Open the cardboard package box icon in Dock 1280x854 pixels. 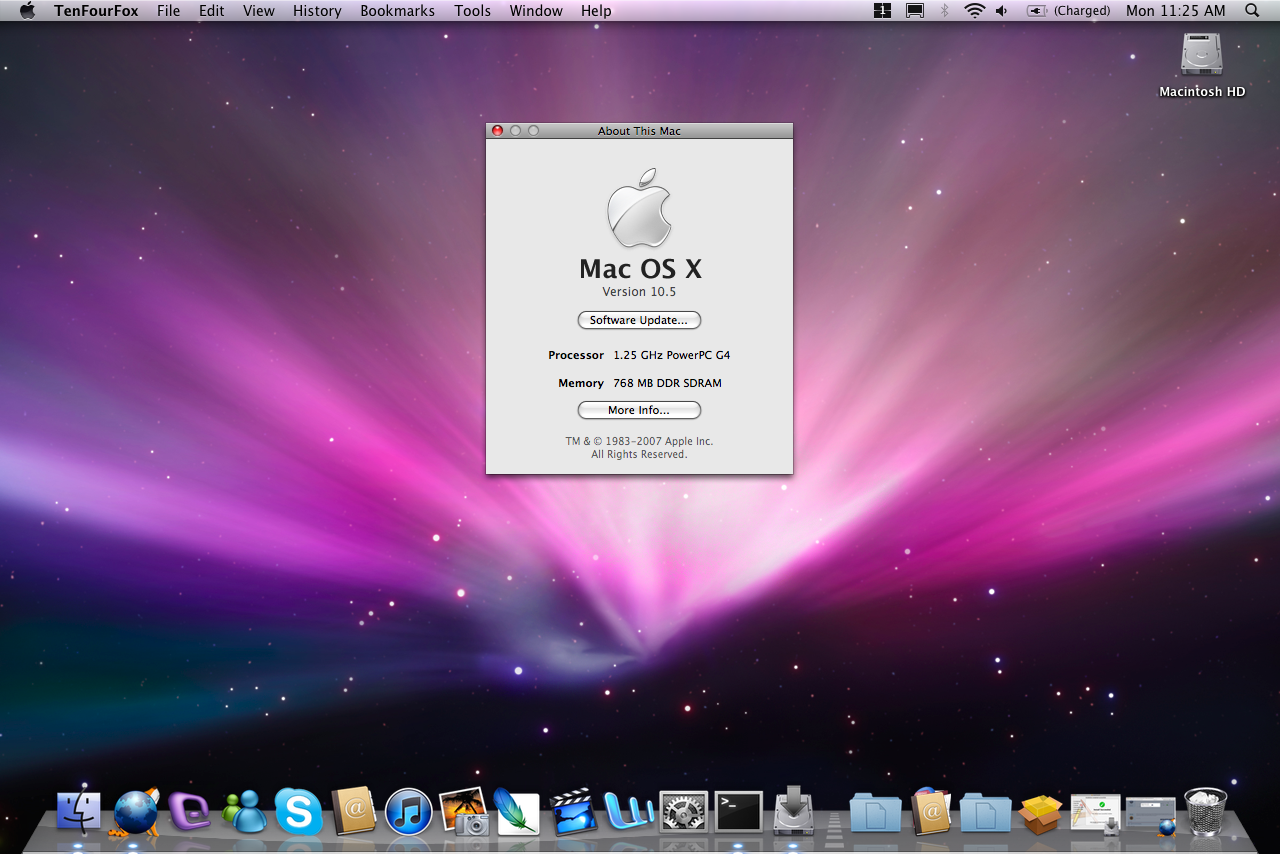(1040, 813)
